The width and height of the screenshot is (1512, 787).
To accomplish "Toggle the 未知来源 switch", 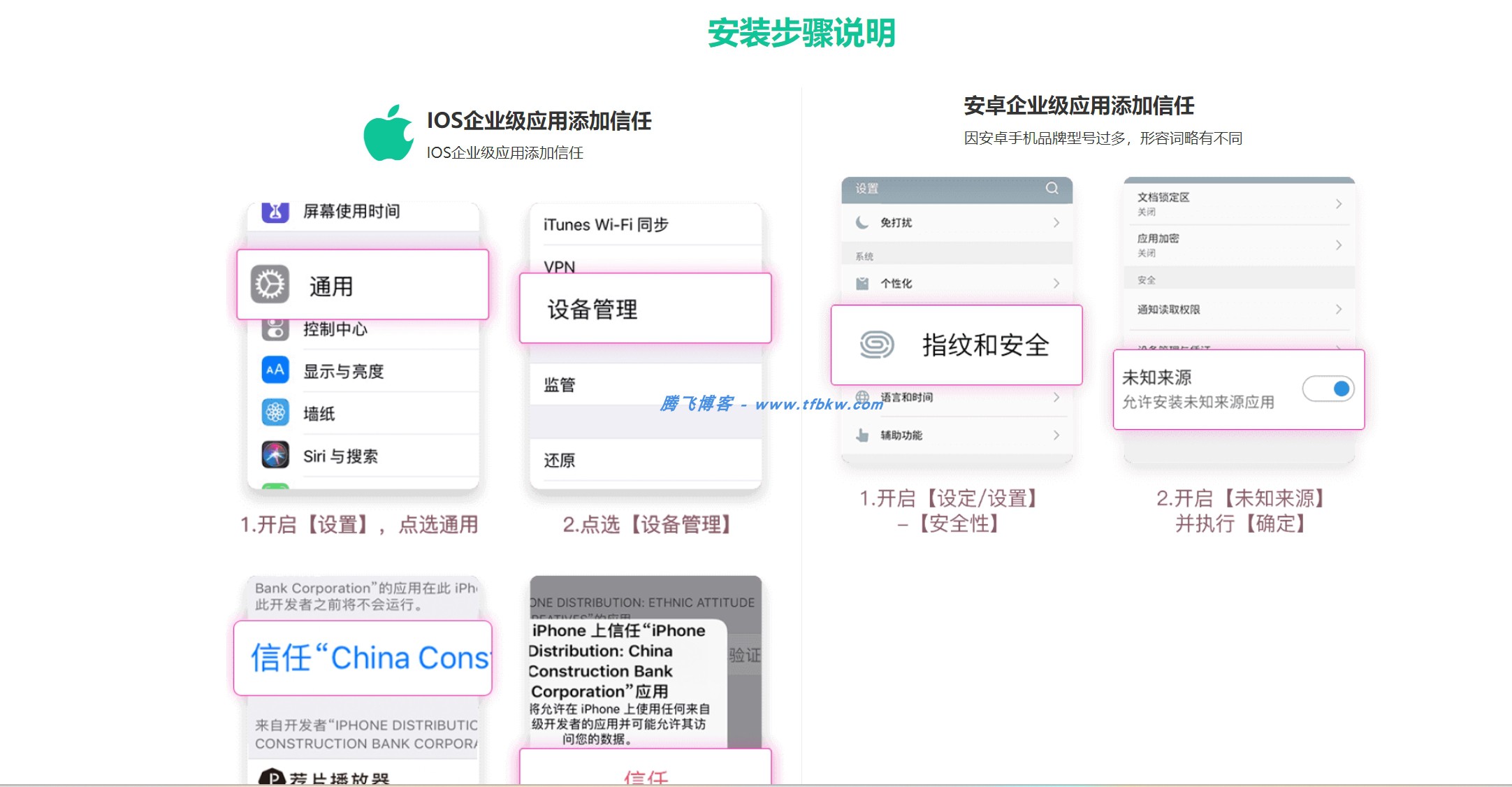I will click(x=1328, y=389).
